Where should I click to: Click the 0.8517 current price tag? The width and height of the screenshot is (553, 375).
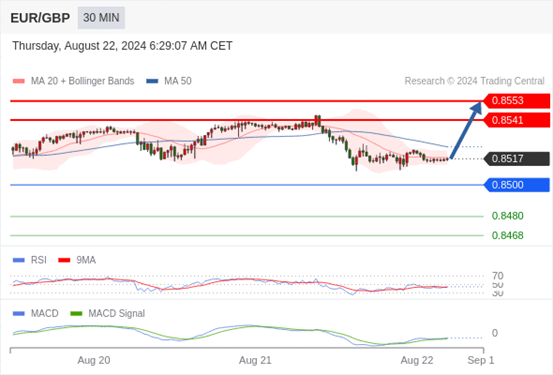516,159
